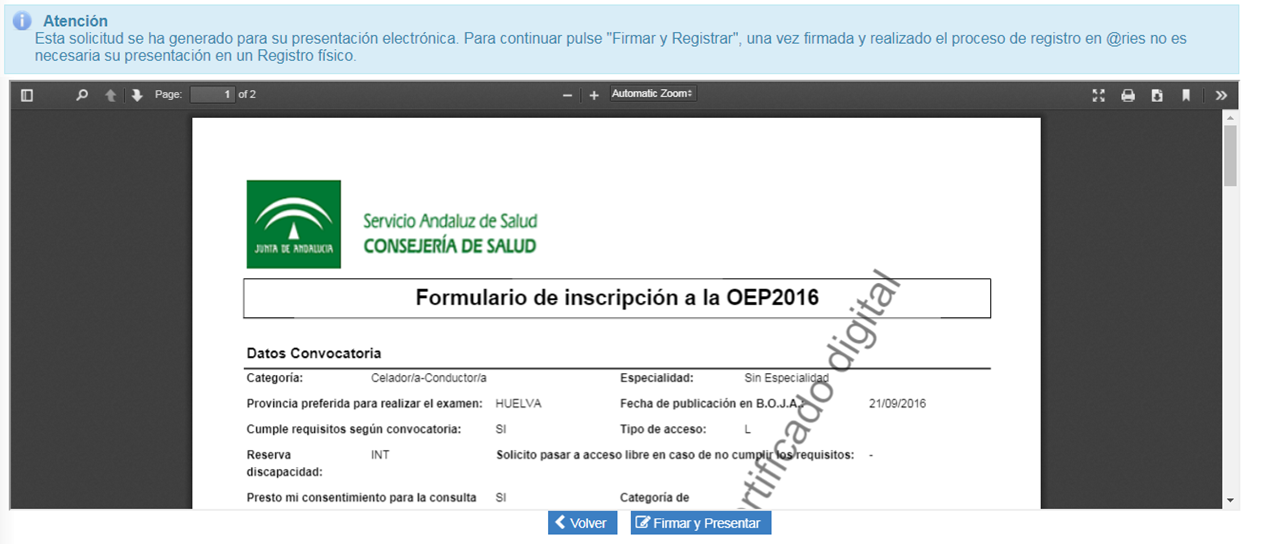This screenshot has height=544, width=1263.
Task: Click the page number input field
Action: (212, 94)
